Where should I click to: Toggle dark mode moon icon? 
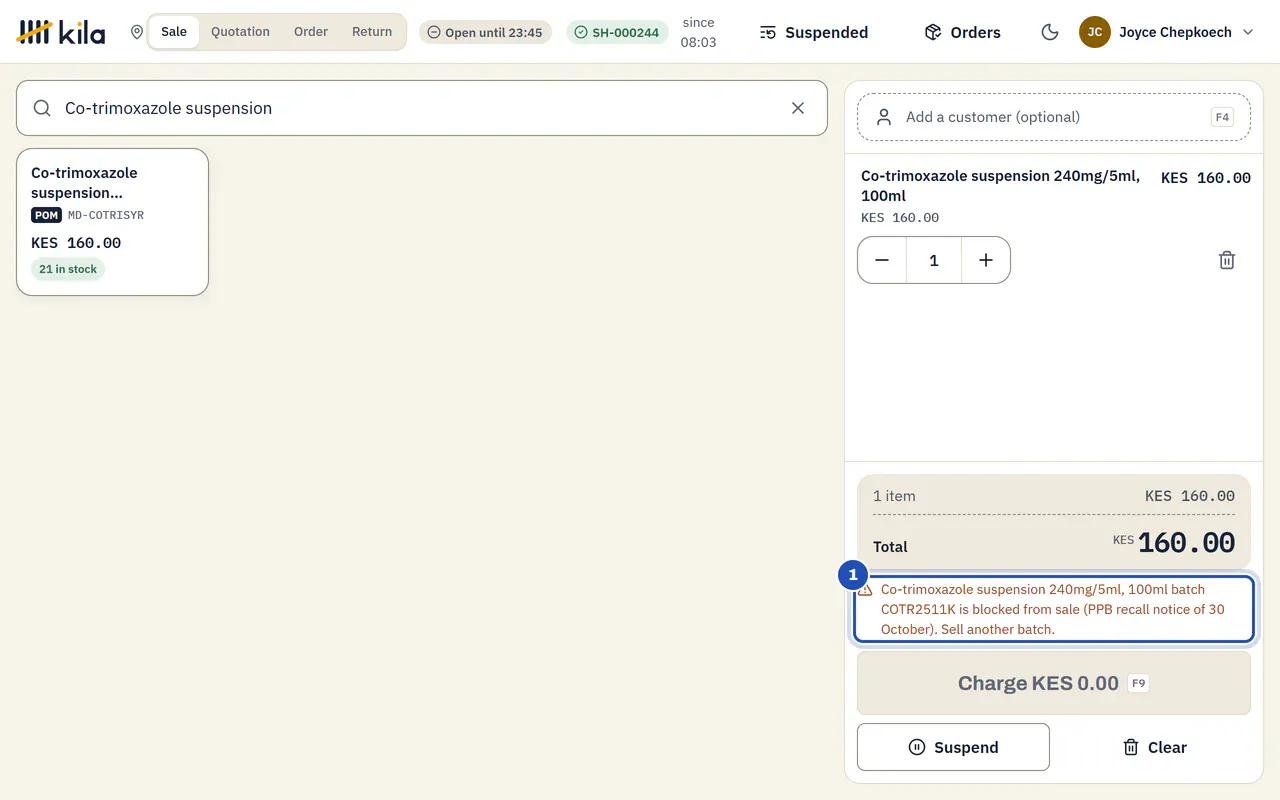pos(1050,32)
